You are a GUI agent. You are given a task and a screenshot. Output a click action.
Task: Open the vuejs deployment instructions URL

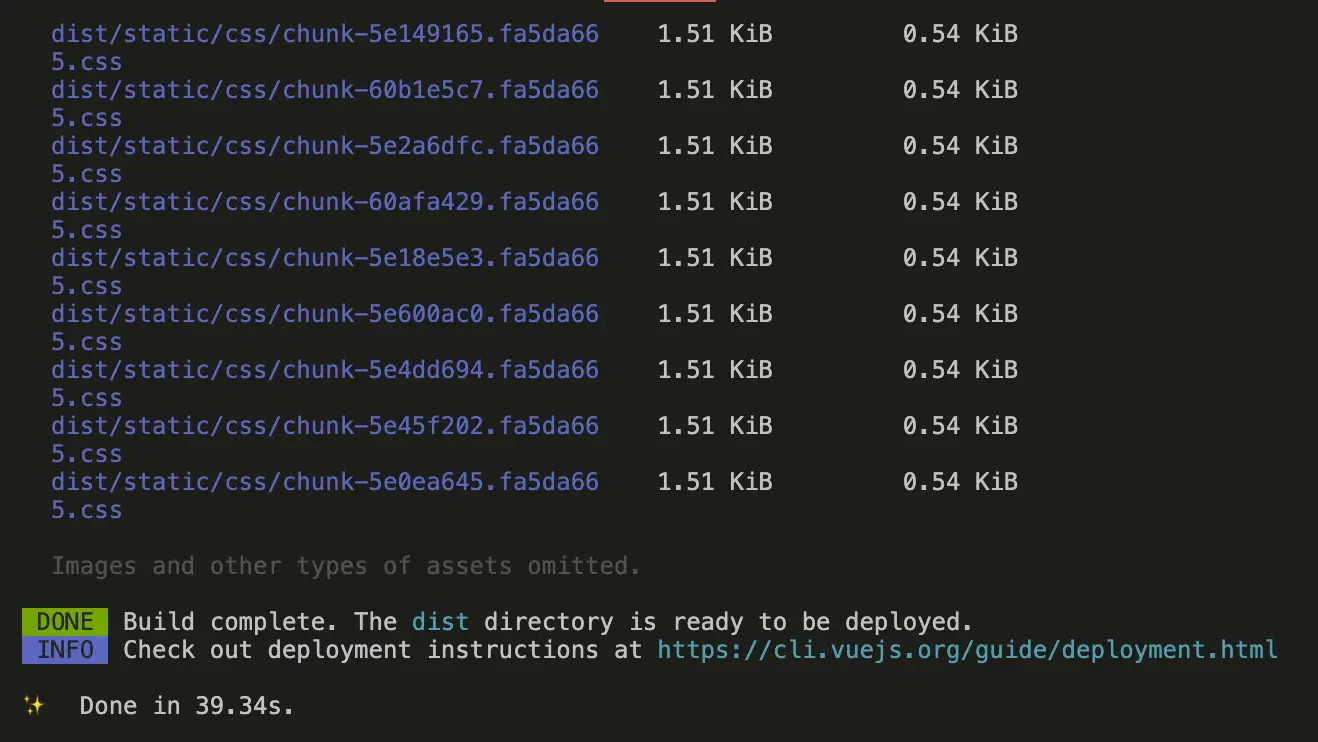pos(966,650)
